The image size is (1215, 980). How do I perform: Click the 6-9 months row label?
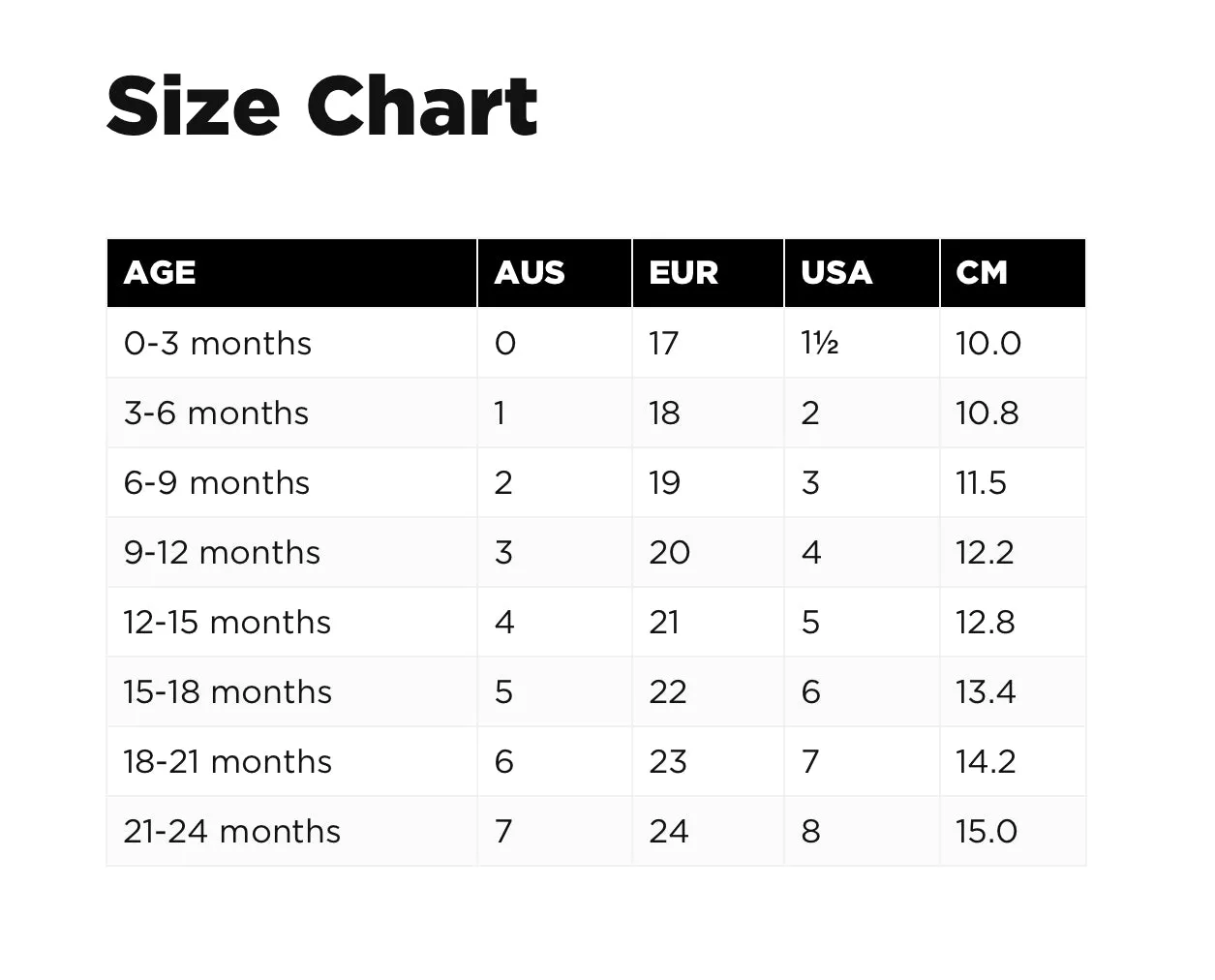[x=217, y=482]
